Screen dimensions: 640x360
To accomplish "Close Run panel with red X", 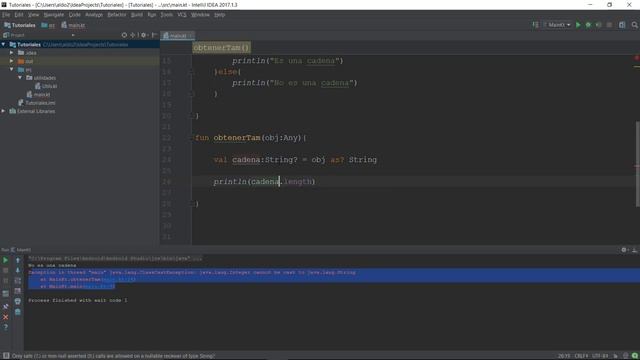I will tap(6, 317).
